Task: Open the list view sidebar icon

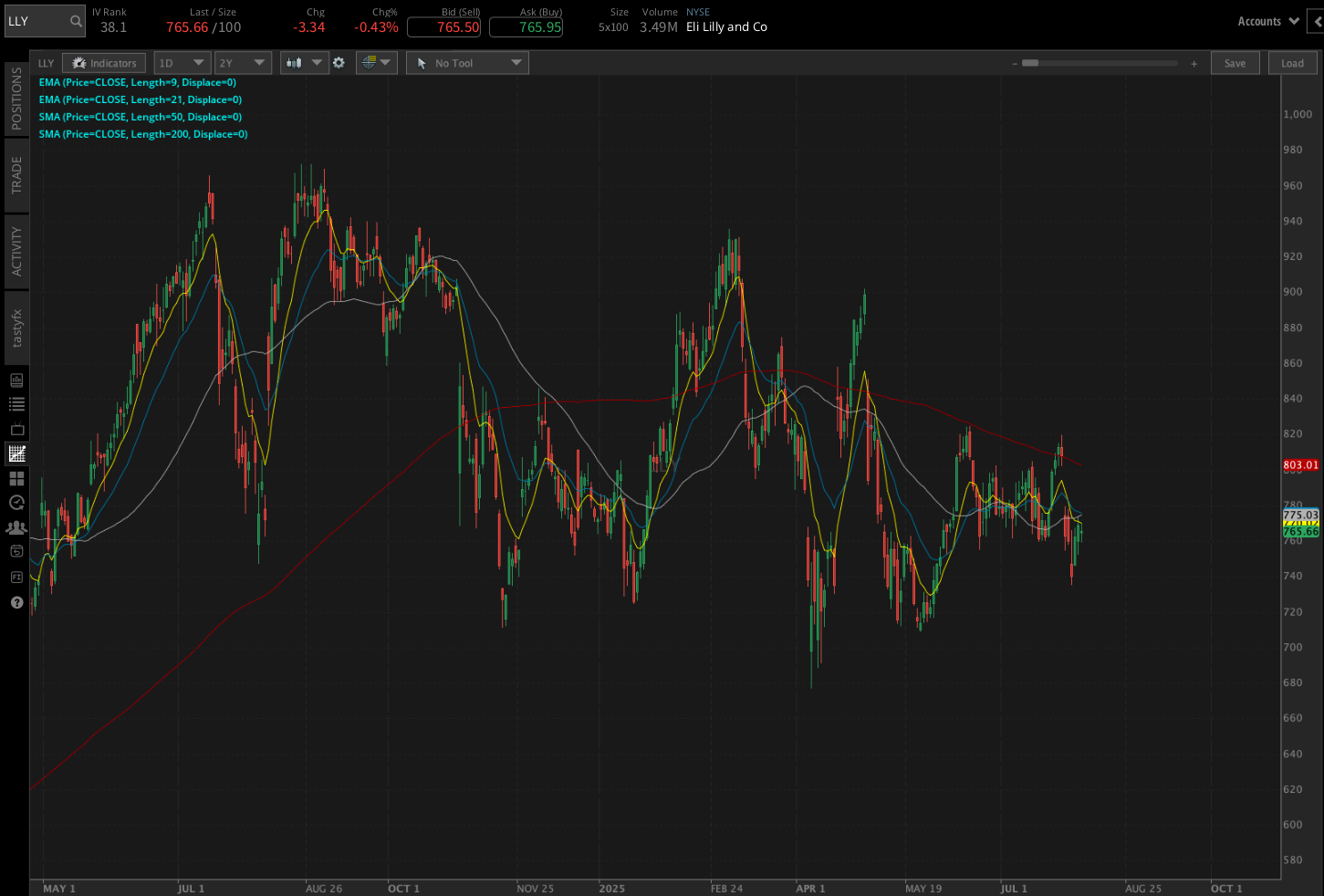Action: pyautogui.click(x=16, y=404)
